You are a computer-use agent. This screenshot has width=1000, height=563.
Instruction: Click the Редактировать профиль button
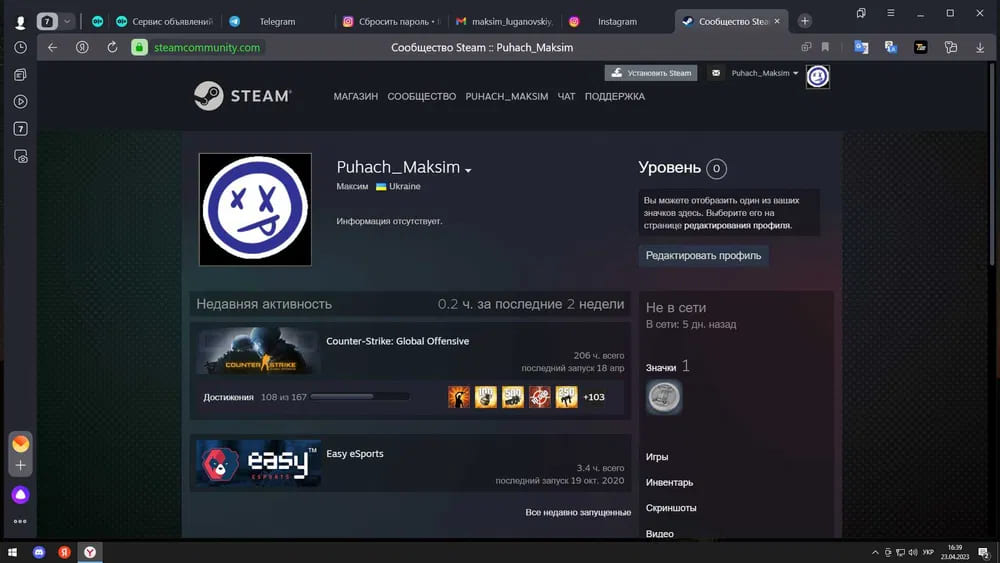703,255
